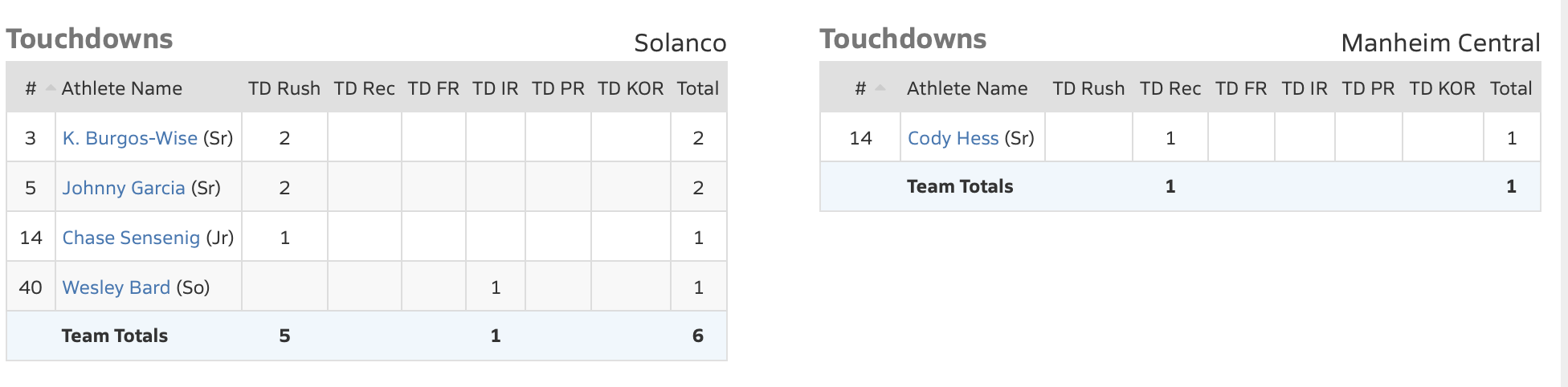Screen dimensions: 1568x387
Task: Sort Manheim Central table by Total
Action: [x=1511, y=88]
